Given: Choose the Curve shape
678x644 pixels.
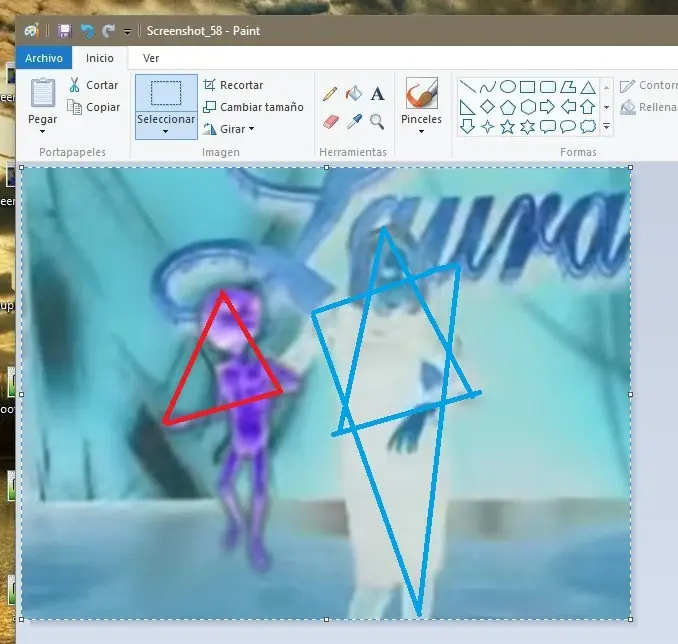Looking at the screenshot, I should pos(487,87).
